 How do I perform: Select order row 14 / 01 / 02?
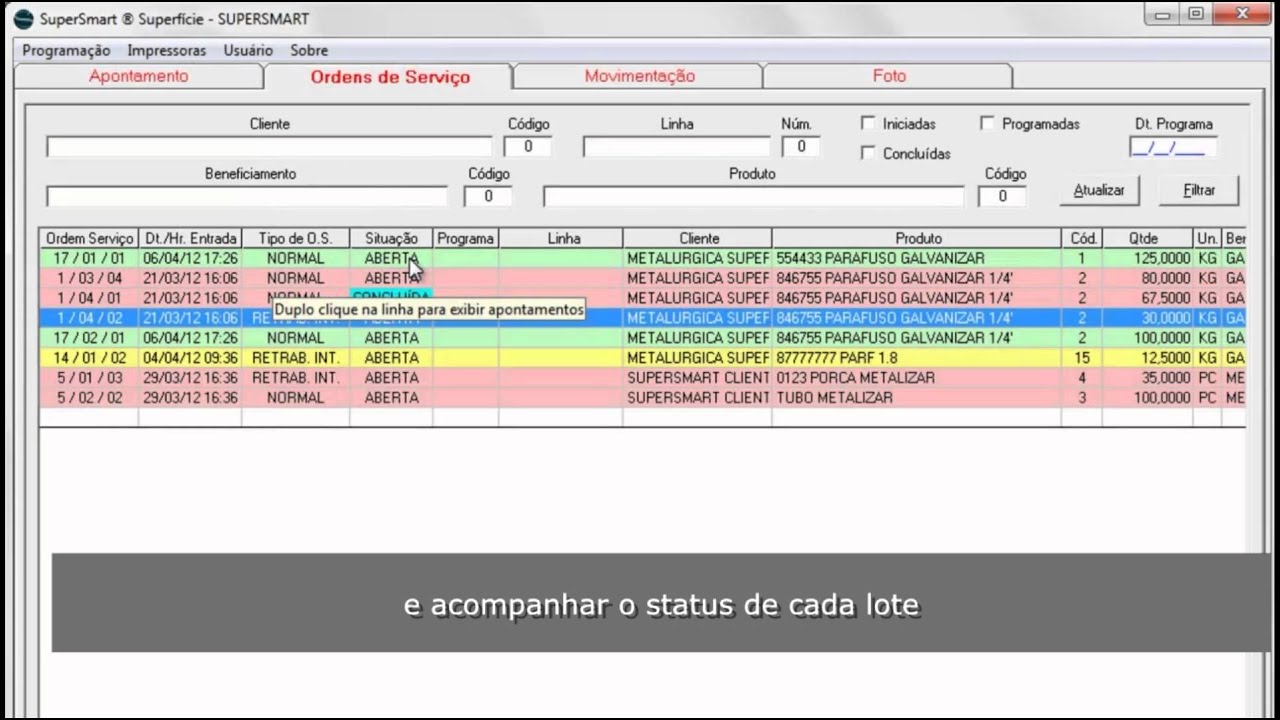[x=642, y=358]
